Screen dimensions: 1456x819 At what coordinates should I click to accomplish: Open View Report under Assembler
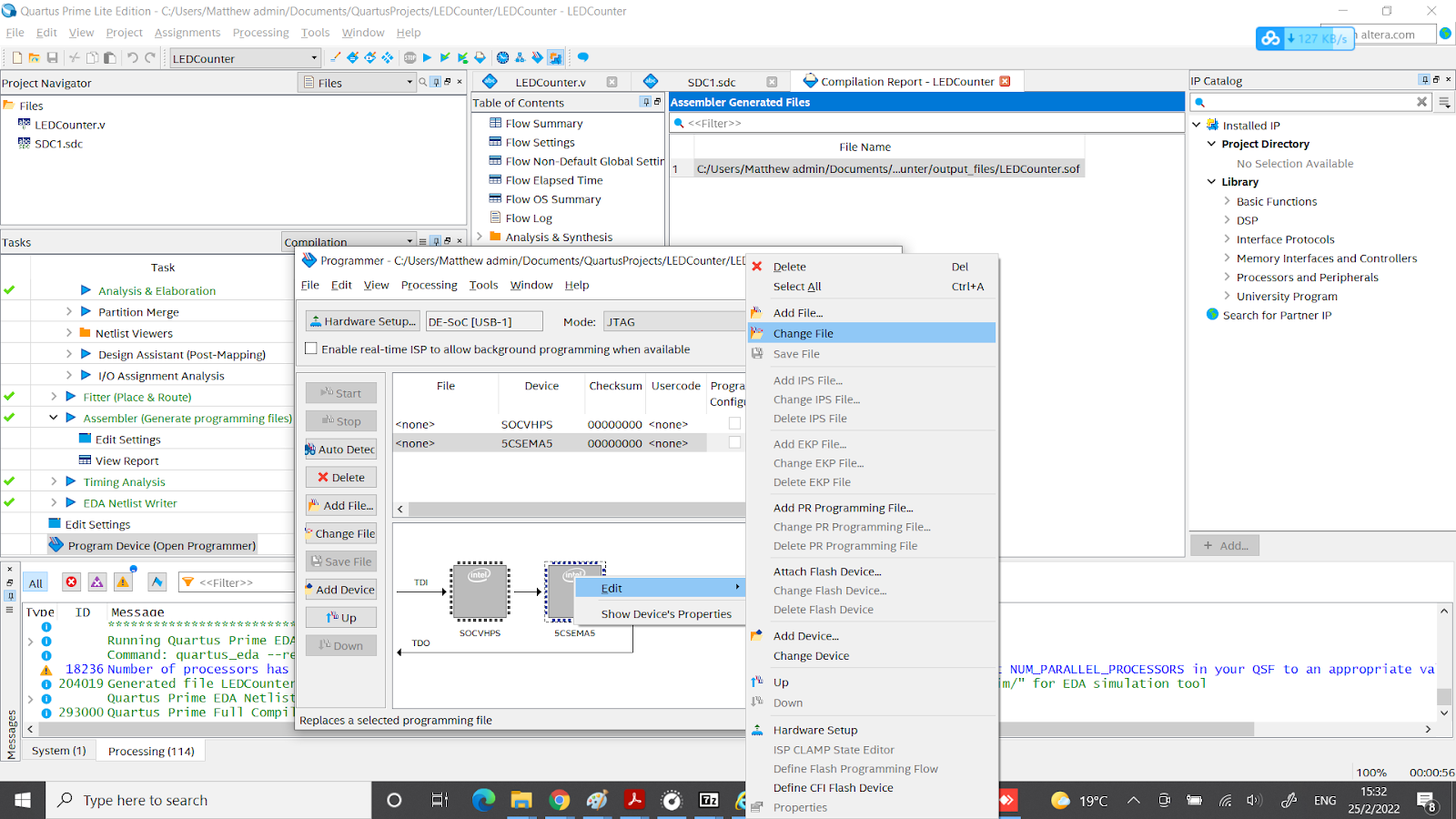[x=126, y=460]
